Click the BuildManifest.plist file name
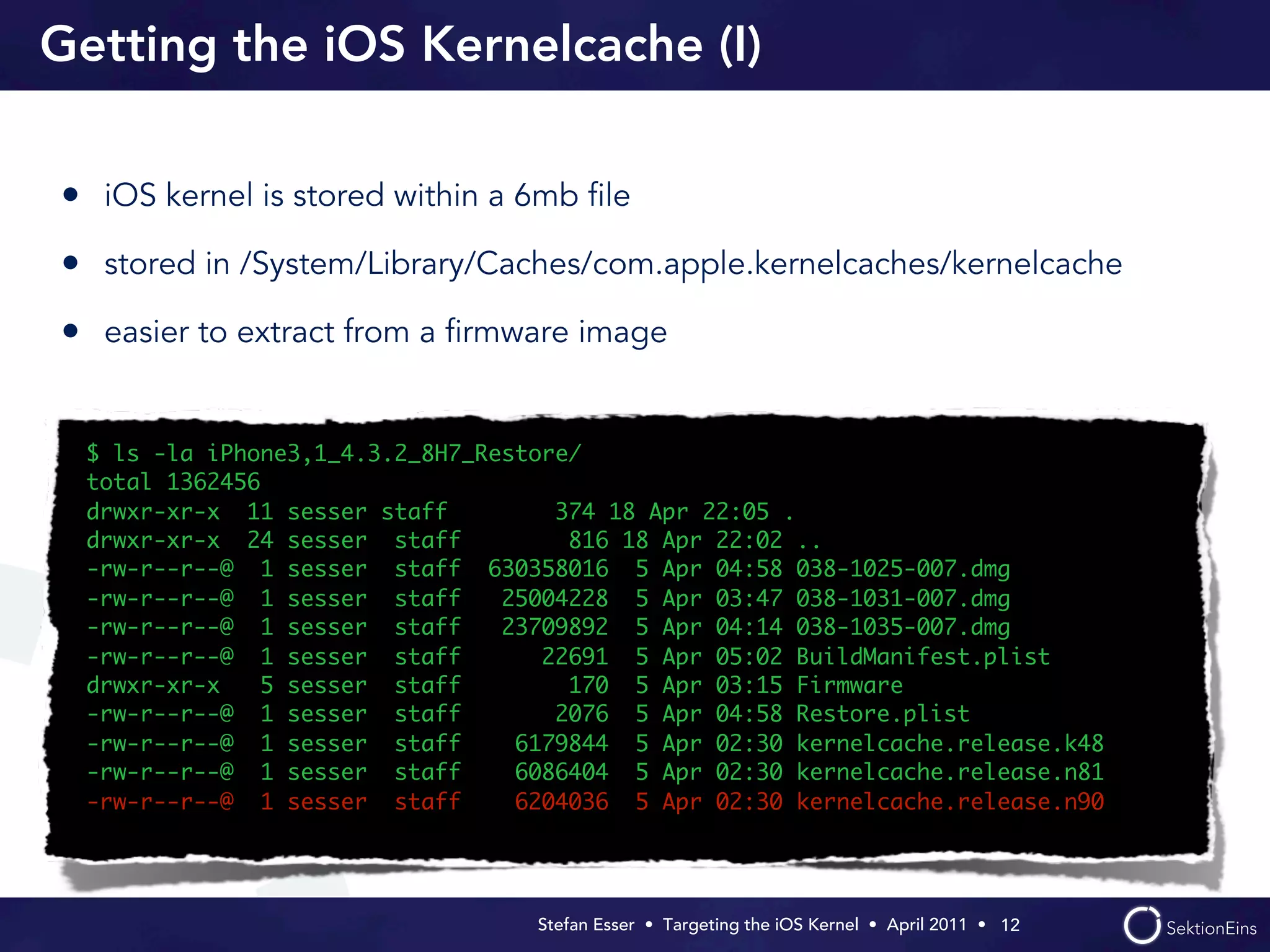Image resolution: width=1270 pixels, height=952 pixels. click(923, 656)
